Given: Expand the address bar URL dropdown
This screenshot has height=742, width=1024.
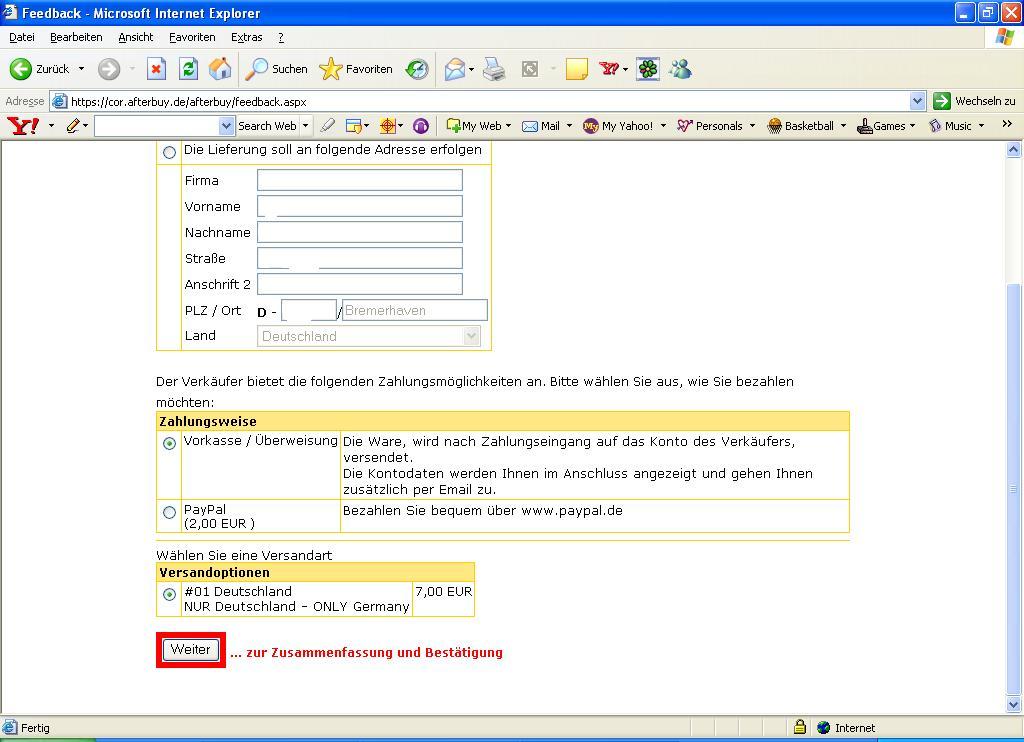Looking at the screenshot, I should tap(917, 101).
